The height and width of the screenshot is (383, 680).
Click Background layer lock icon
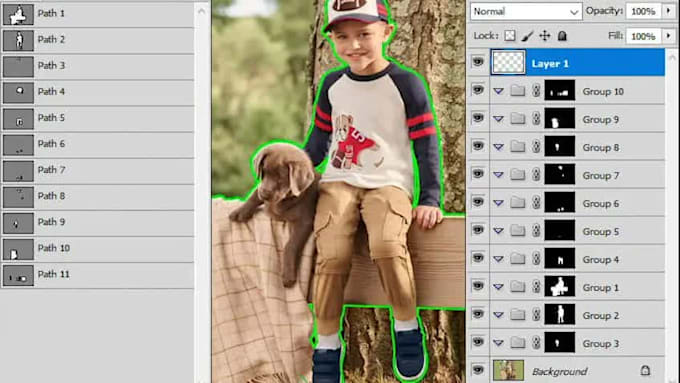click(x=645, y=370)
